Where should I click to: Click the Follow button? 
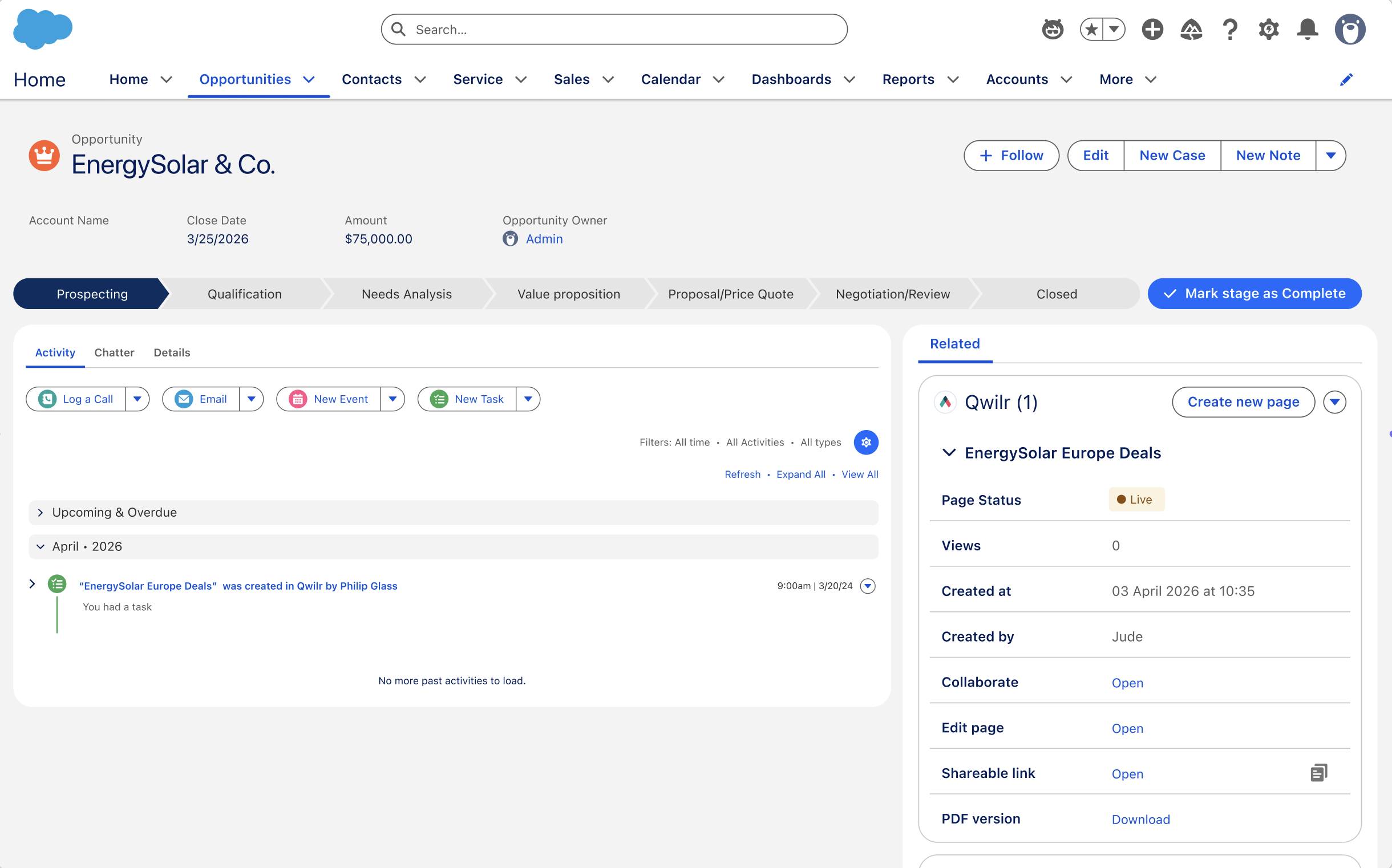[1011, 156]
